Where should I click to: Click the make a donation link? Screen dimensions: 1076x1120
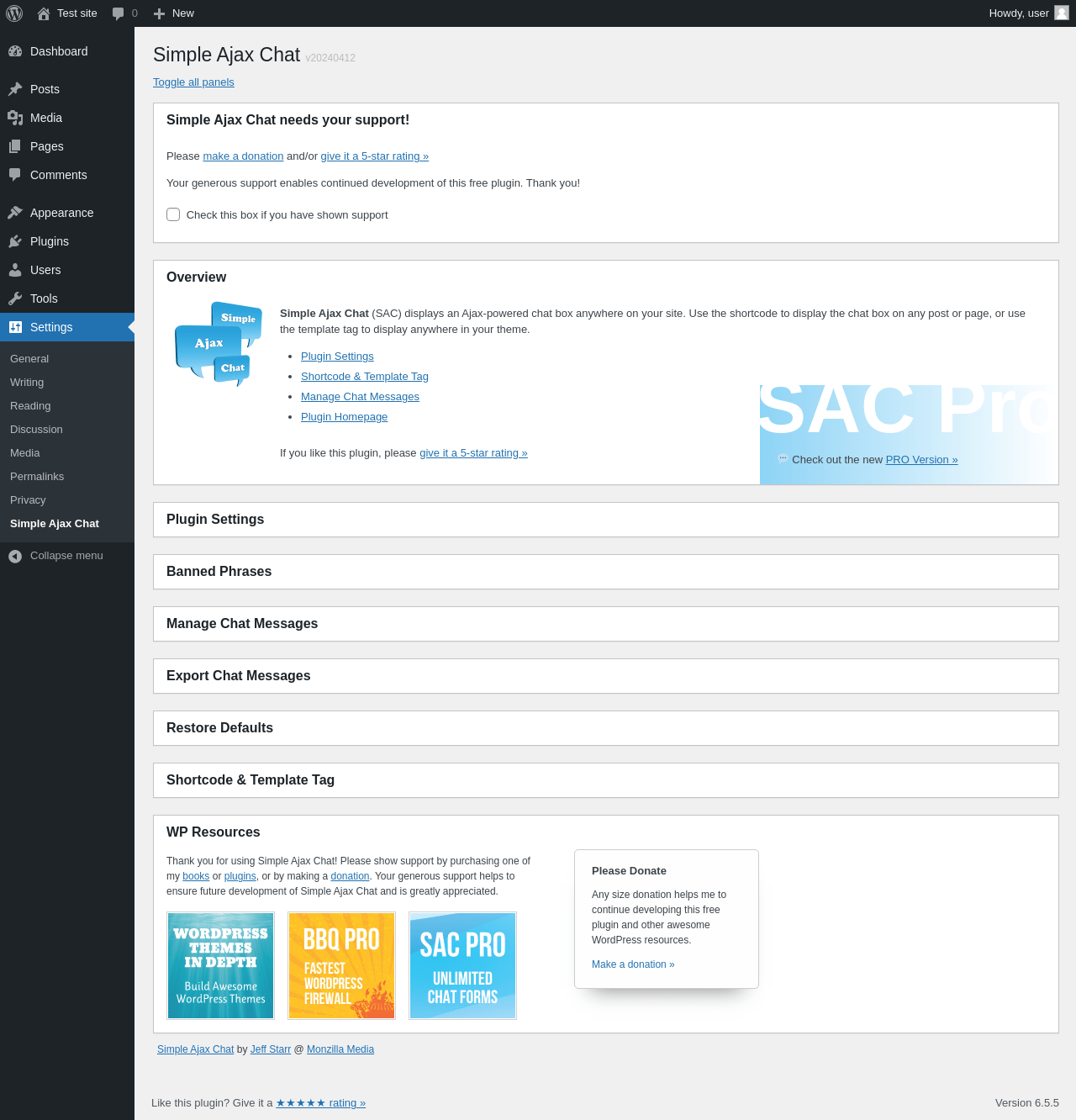243,156
